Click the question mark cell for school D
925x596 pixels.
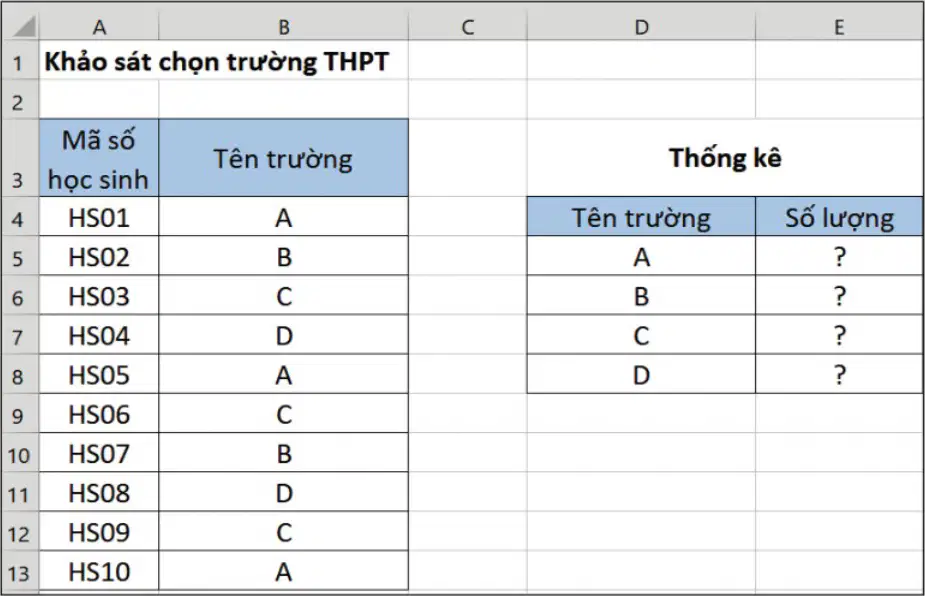click(839, 374)
